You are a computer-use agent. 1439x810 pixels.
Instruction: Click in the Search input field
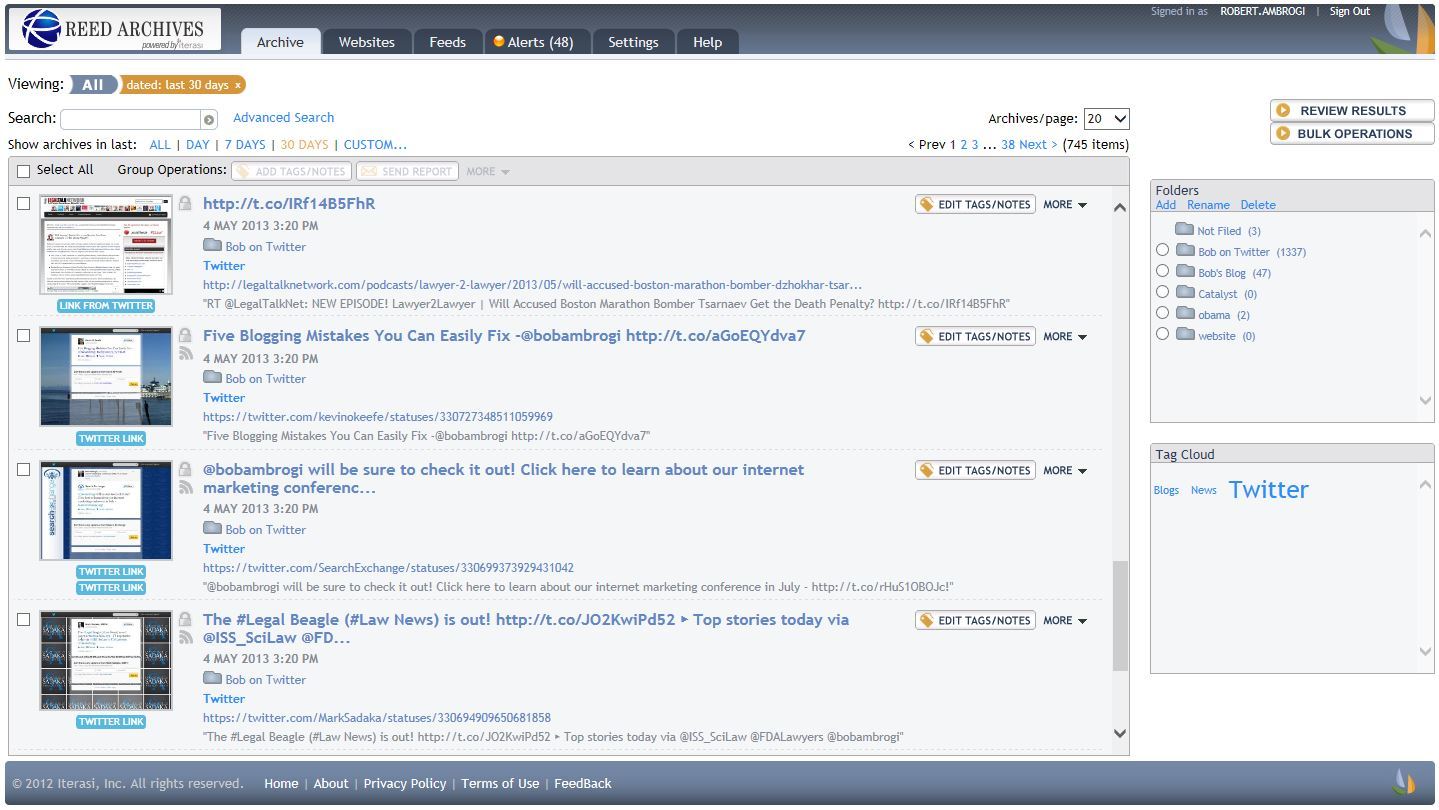(x=131, y=119)
